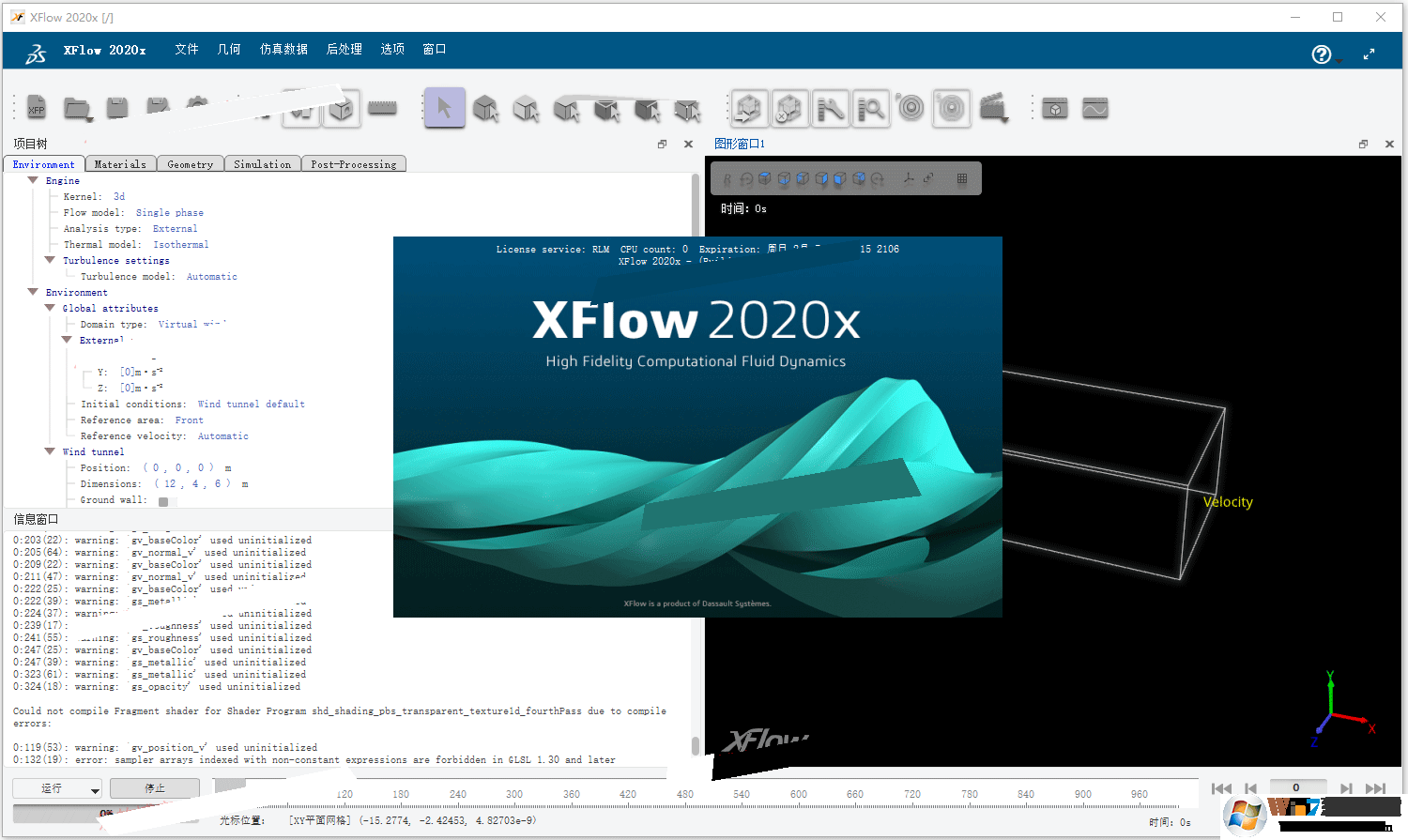Click the fit-to-view icon in view toolbar
Screen dimensions: 1408x840
click(x=928, y=178)
